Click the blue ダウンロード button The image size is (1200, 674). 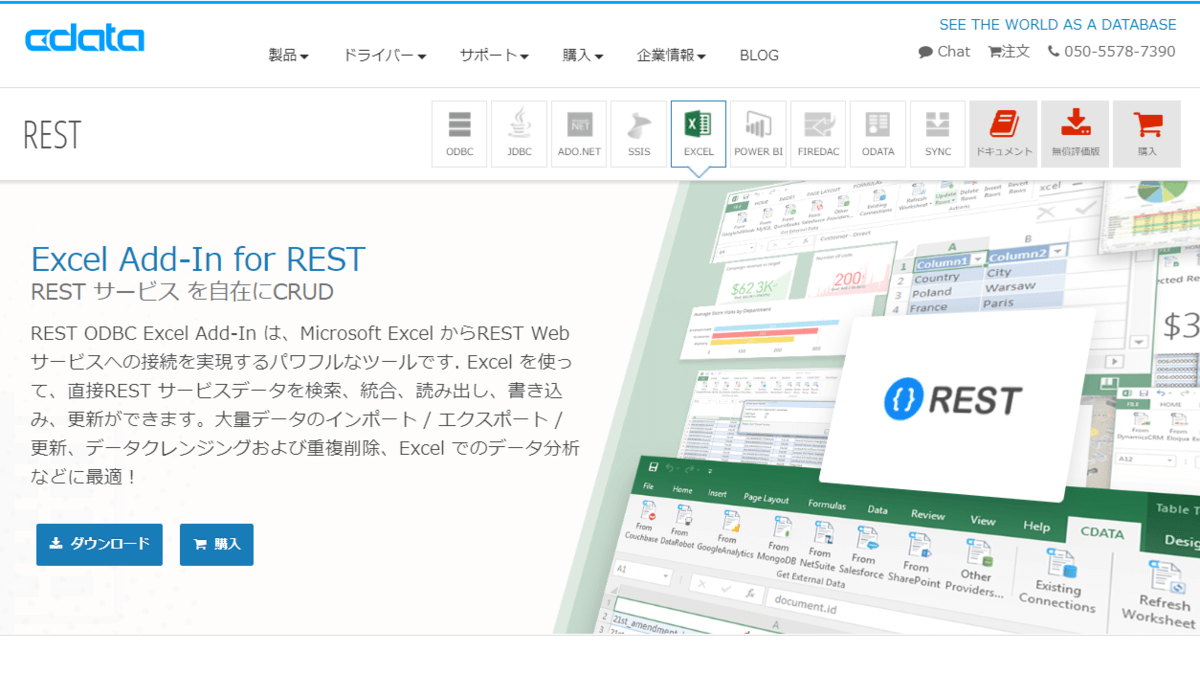[99, 544]
